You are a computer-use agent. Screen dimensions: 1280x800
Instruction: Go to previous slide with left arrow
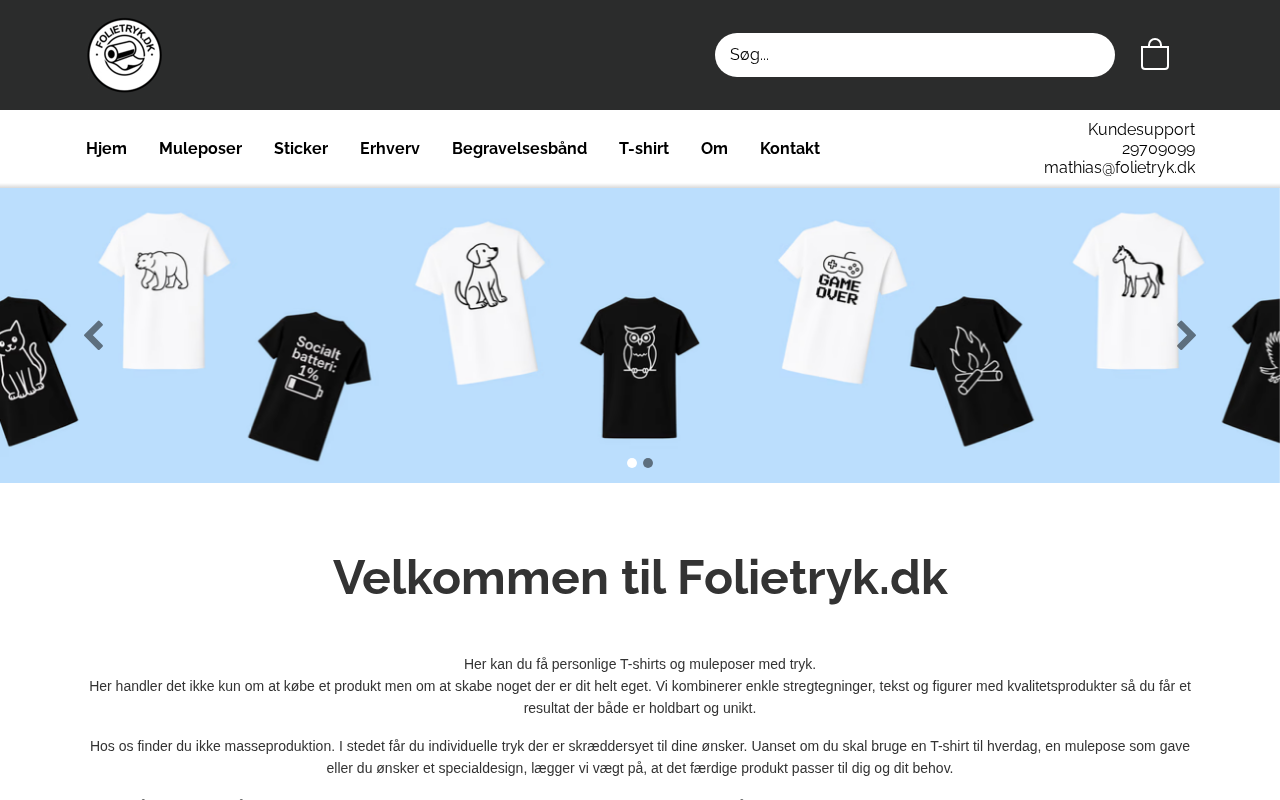[x=94, y=336]
